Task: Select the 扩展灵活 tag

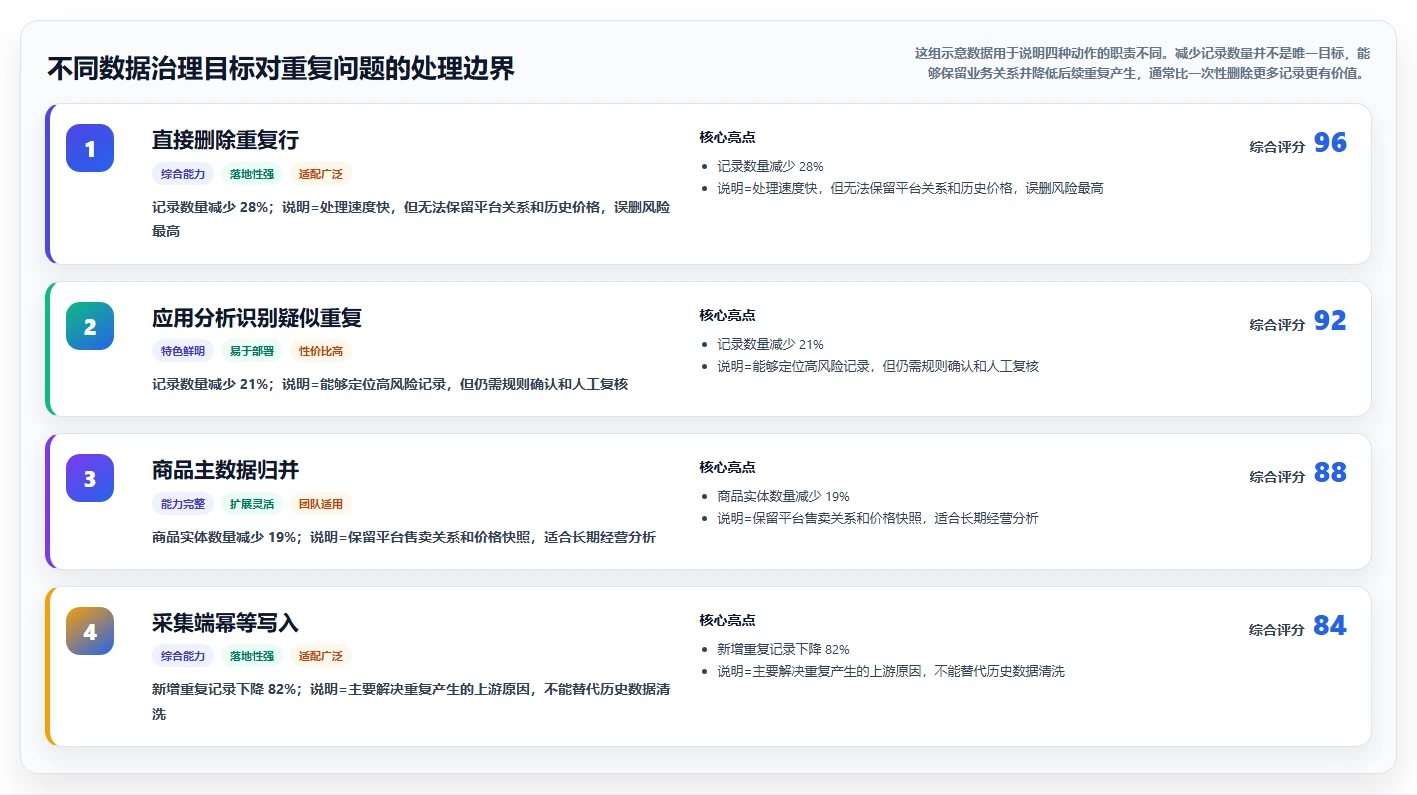Action: 252,504
